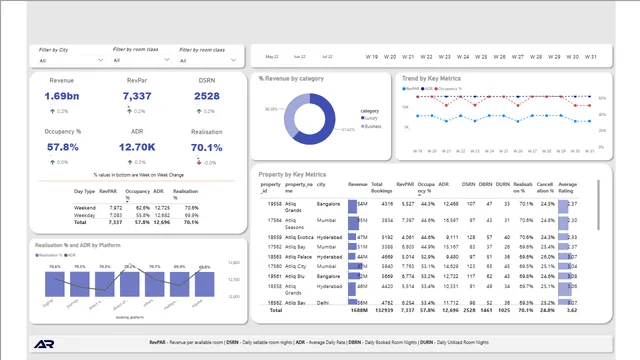This screenshot has width=640, height=360.
Task: Click the green up arrow under ADR card
Action: point(130,162)
